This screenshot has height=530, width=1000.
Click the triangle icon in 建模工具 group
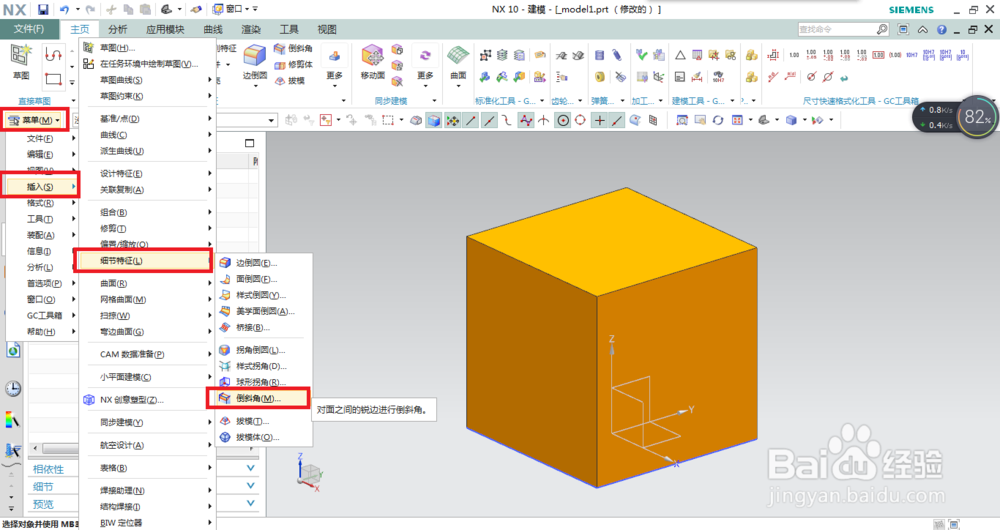pos(680,55)
